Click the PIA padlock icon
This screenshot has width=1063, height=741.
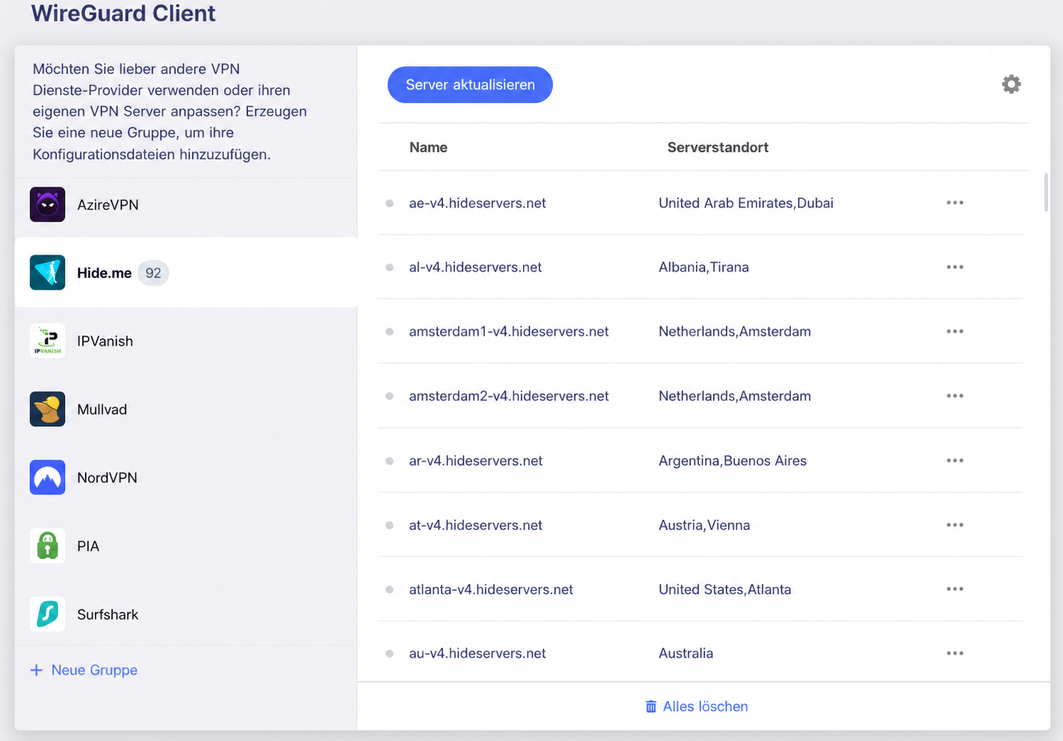click(x=47, y=546)
